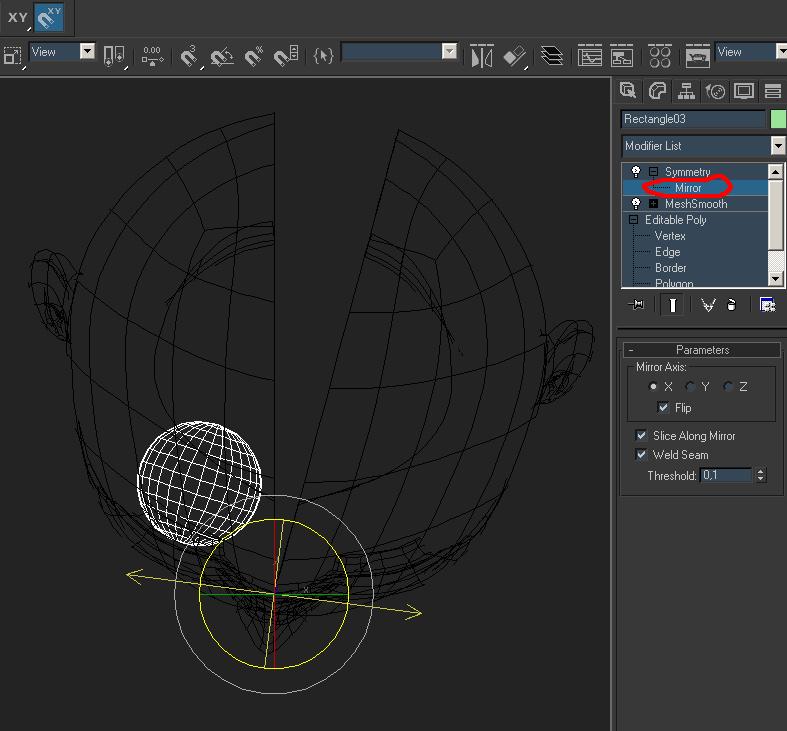Select the Y mirror axis radio button
The width and height of the screenshot is (787, 731).
coord(691,387)
